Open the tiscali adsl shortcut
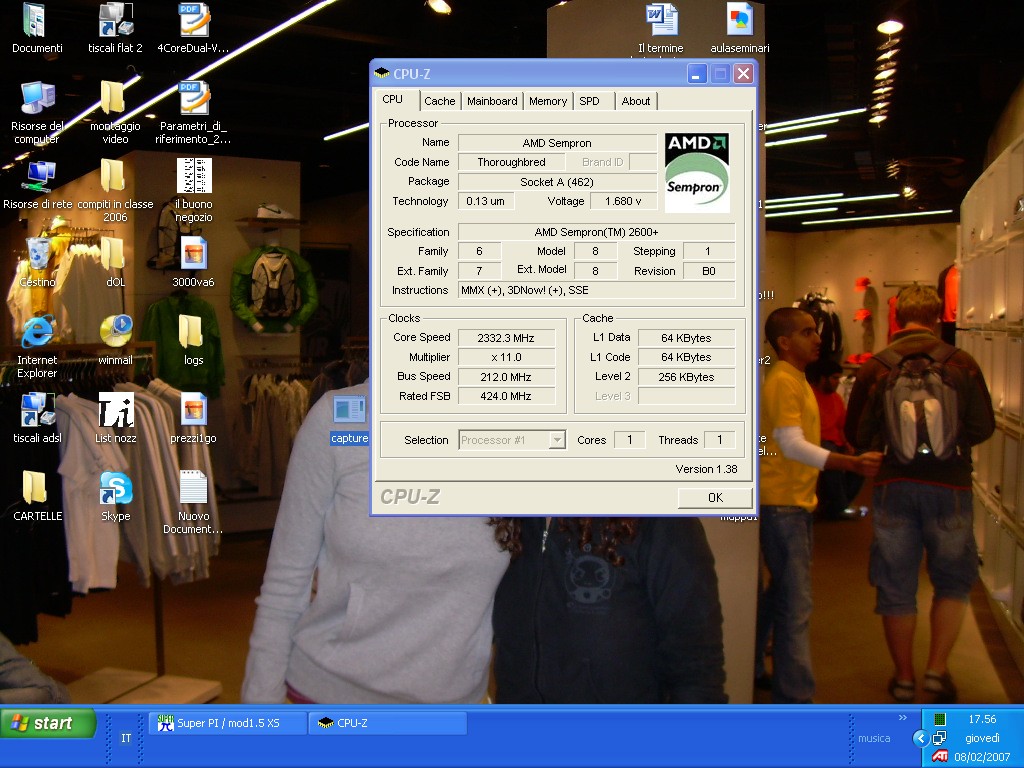Viewport: 1024px width, 768px height. point(37,418)
